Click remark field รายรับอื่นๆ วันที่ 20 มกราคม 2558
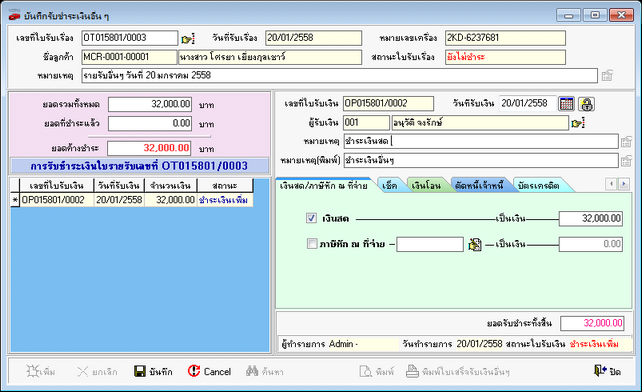The image size is (642, 392). [x=339, y=76]
